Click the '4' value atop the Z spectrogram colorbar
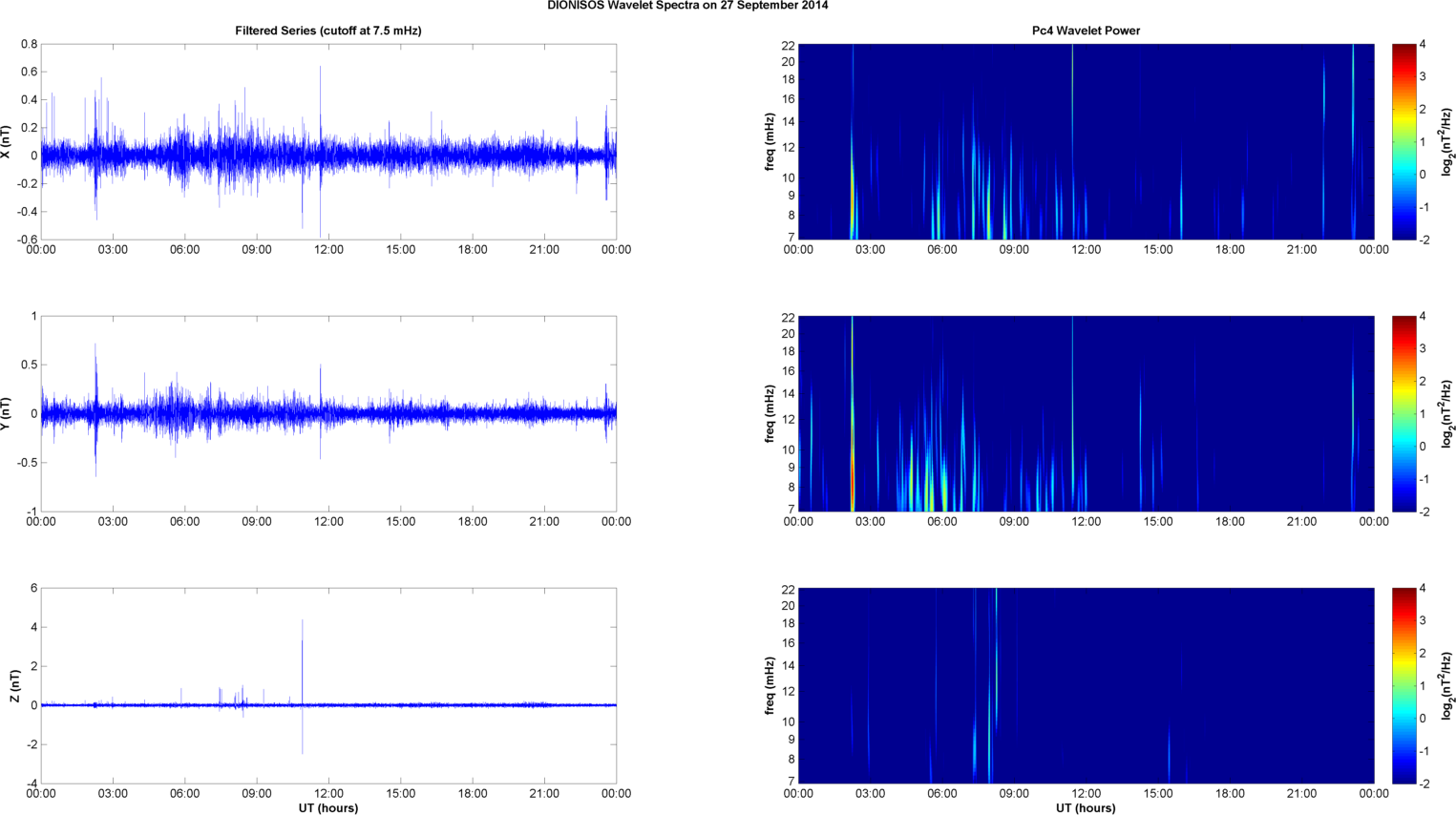Image resolution: width=1456 pixels, height=815 pixels. pyautogui.click(x=1423, y=589)
